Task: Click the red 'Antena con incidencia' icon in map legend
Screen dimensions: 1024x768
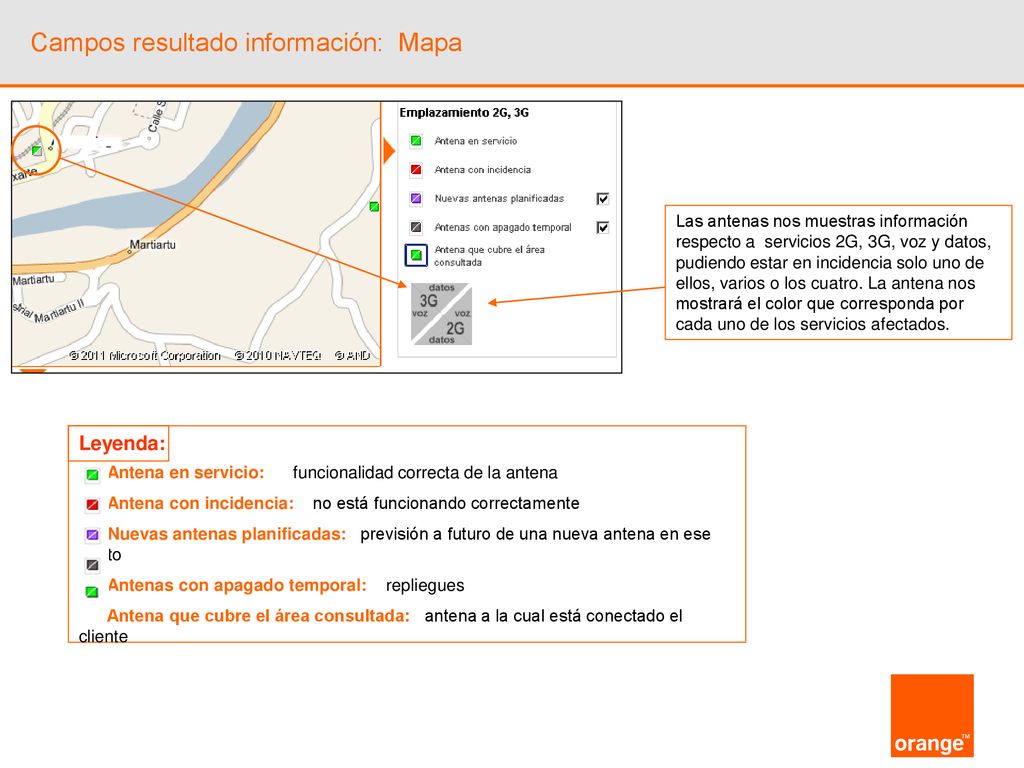Action: pos(416,170)
